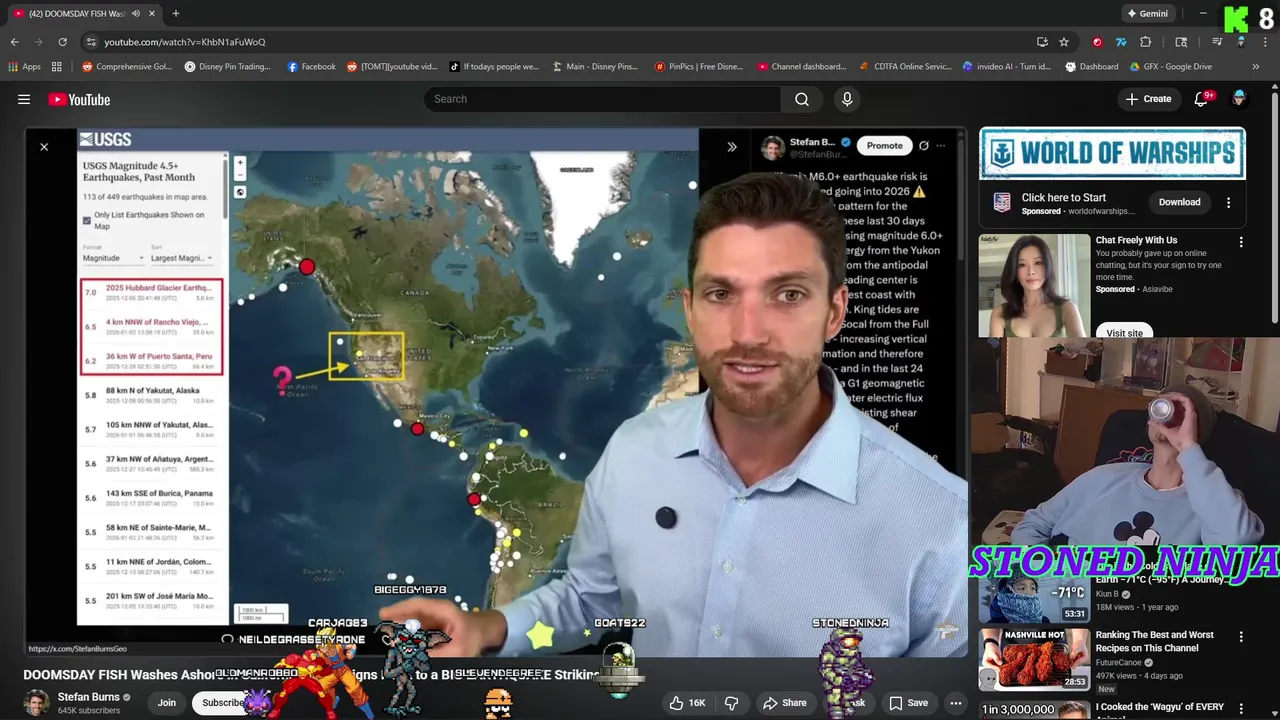Open the Facebook bookmark
The image size is (1280, 720).
[311, 67]
